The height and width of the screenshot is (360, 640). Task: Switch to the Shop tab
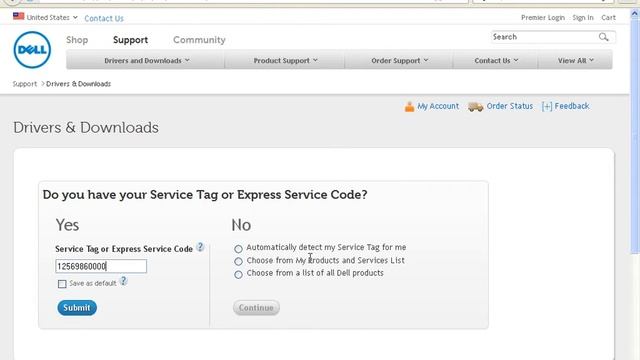[x=77, y=40]
